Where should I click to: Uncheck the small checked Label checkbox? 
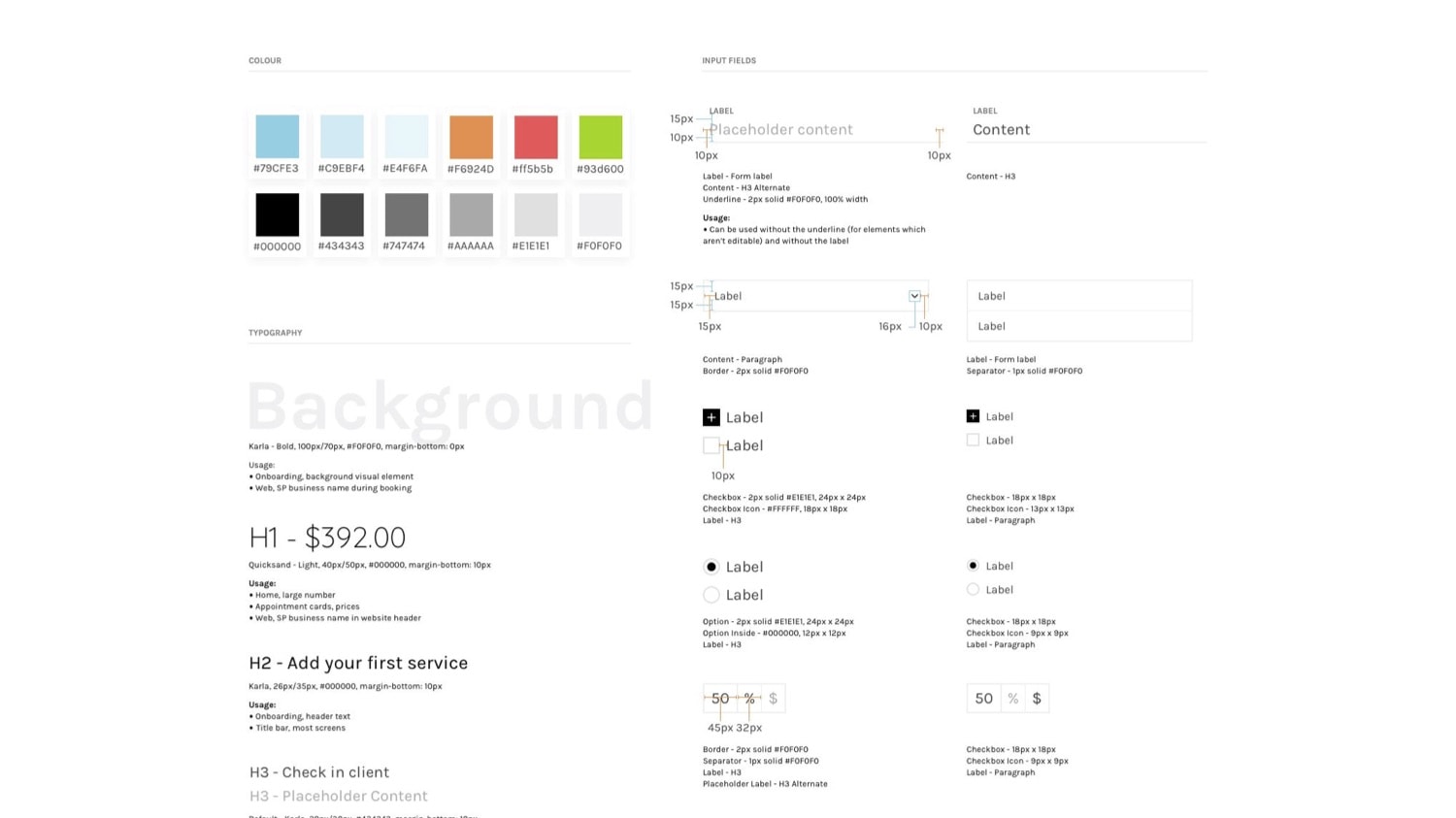pos(973,416)
